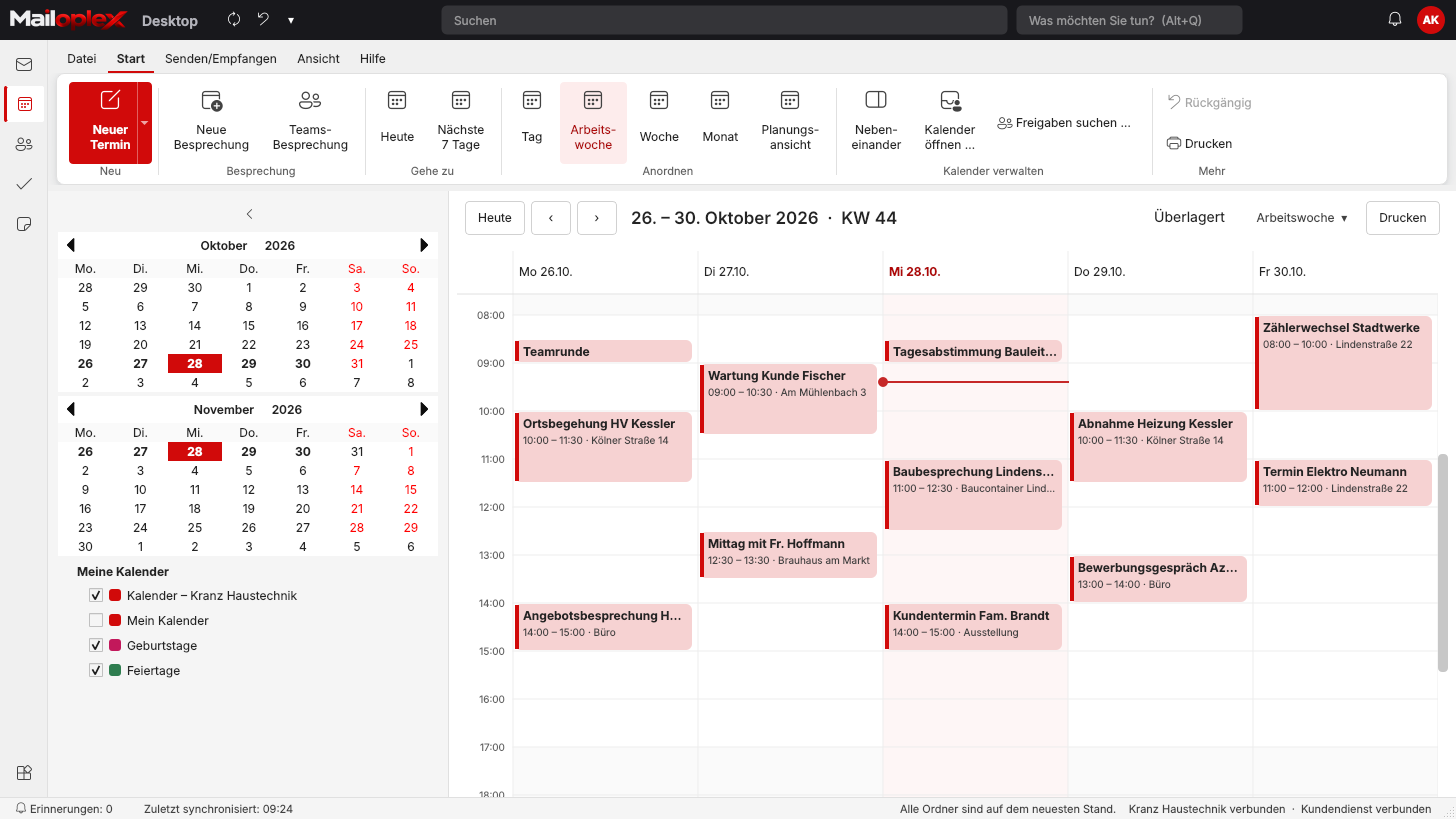Open the Hilfe ribbon tab
Image resolution: width=1456 pixels, height=819 pixels.
point(373,59)
